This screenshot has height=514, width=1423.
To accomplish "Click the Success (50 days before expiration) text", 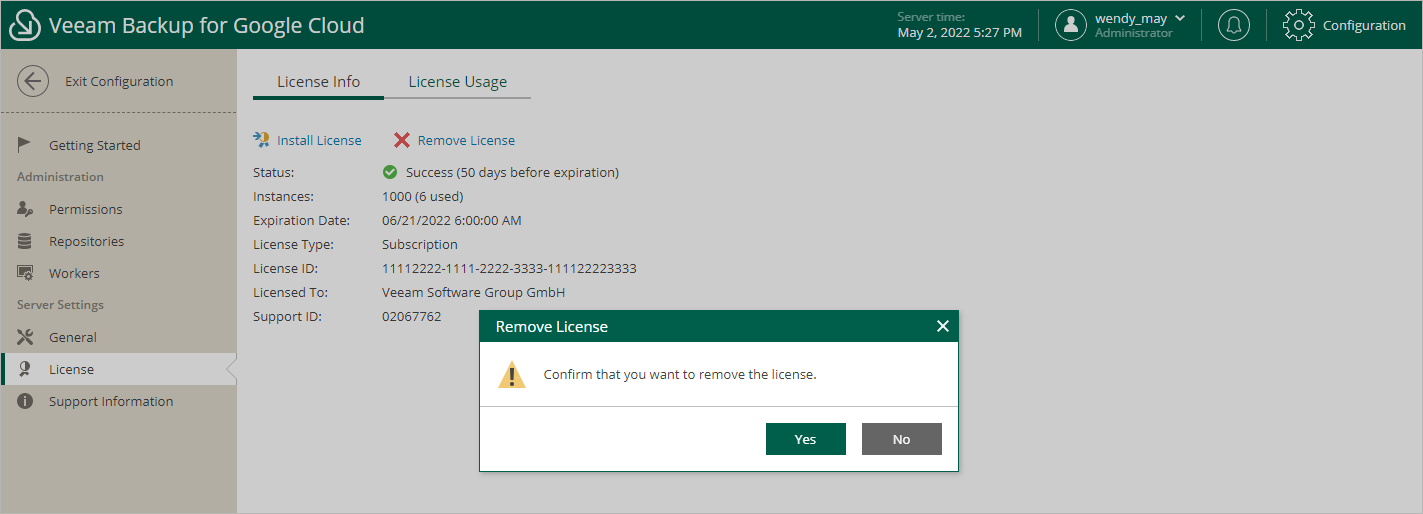I will click(512, 172).
